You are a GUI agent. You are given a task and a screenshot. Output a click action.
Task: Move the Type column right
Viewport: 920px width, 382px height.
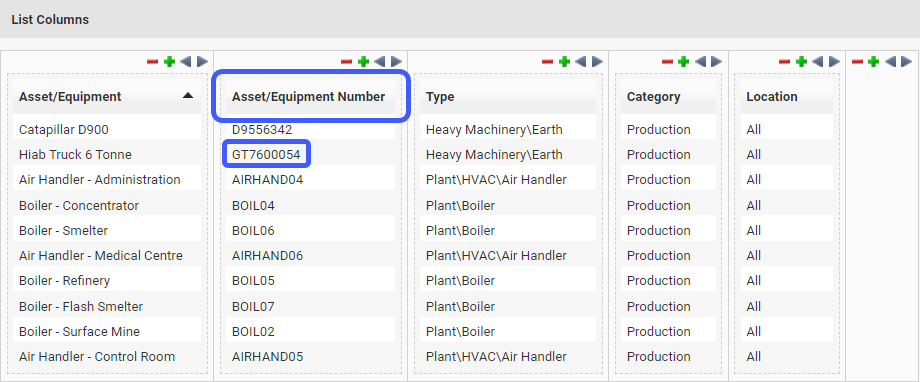point(597,62)
